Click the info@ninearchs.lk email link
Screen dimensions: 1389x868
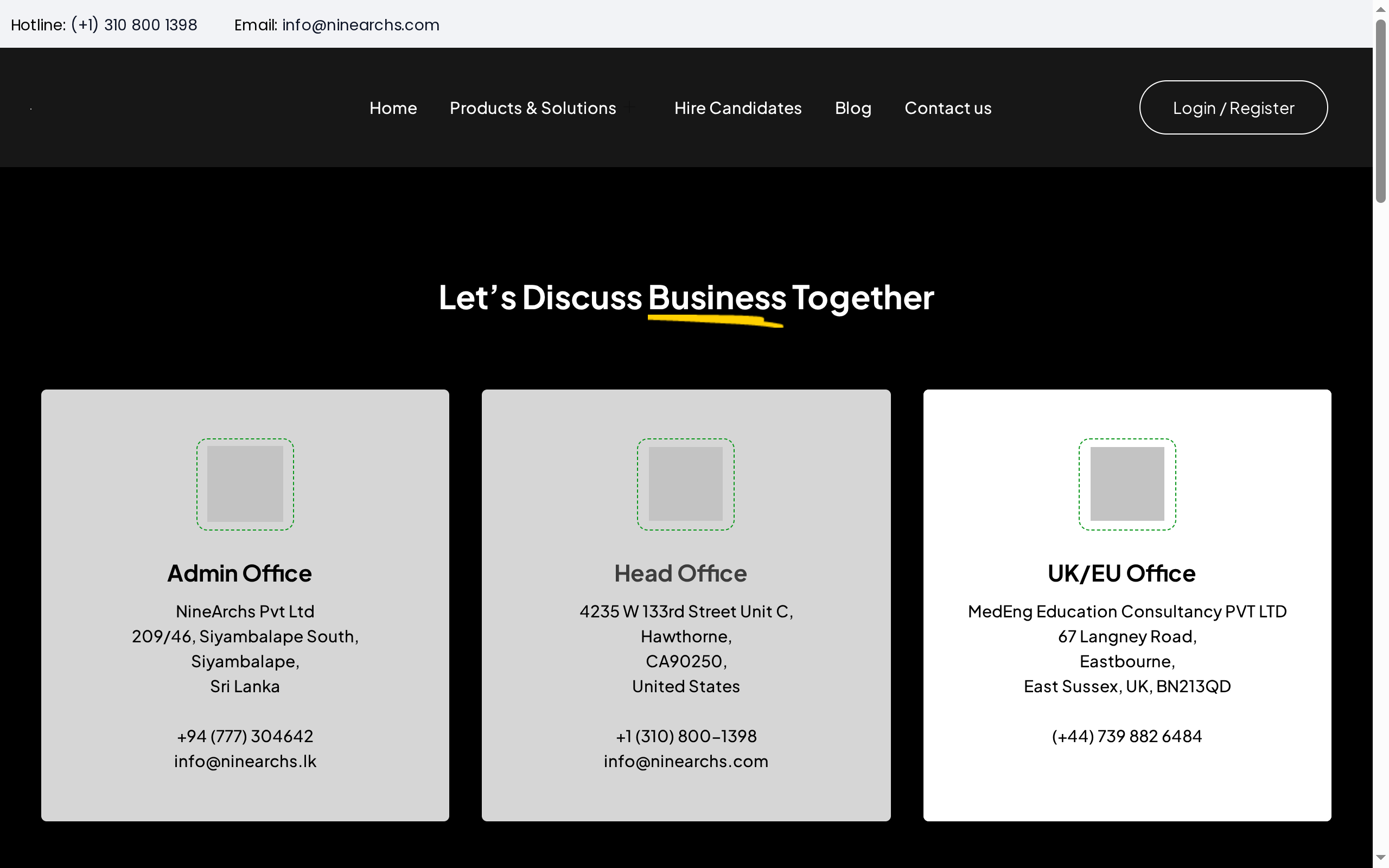pyautogui.click(x=245, y=761)
